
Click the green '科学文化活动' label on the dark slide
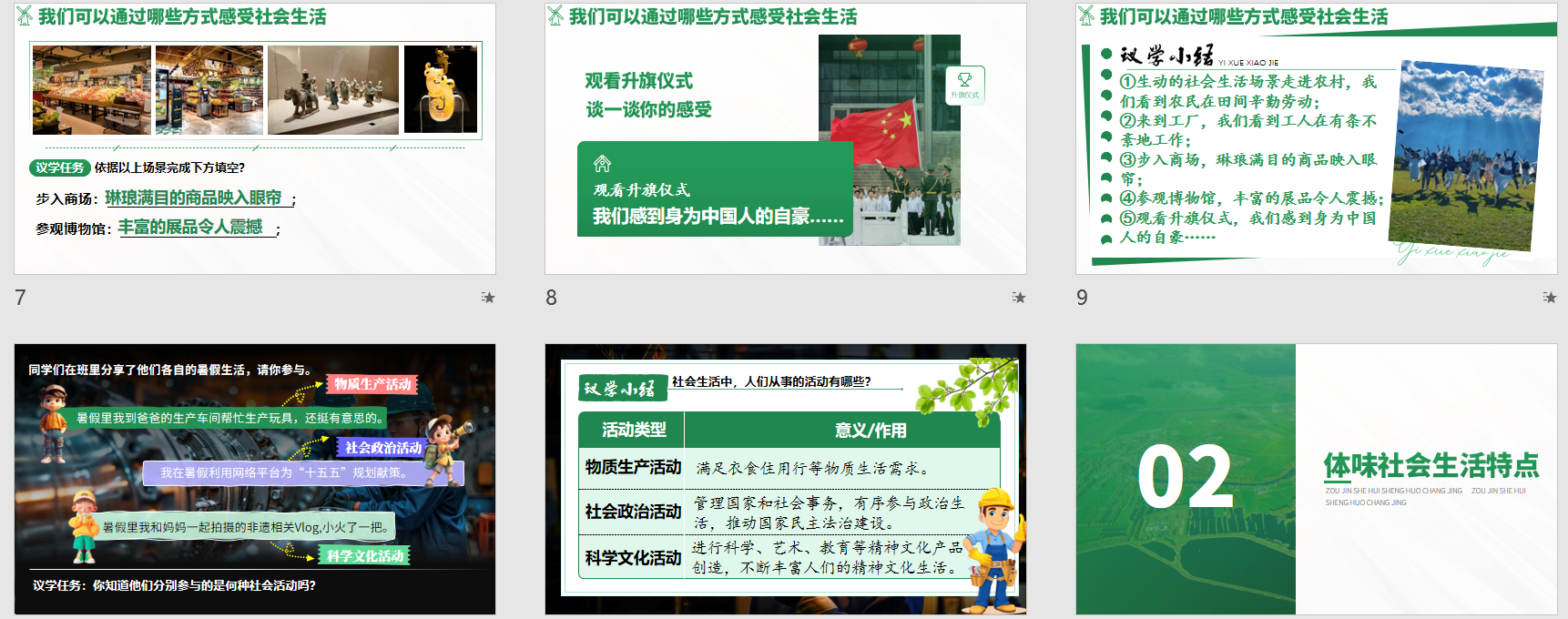pos(364,555)
